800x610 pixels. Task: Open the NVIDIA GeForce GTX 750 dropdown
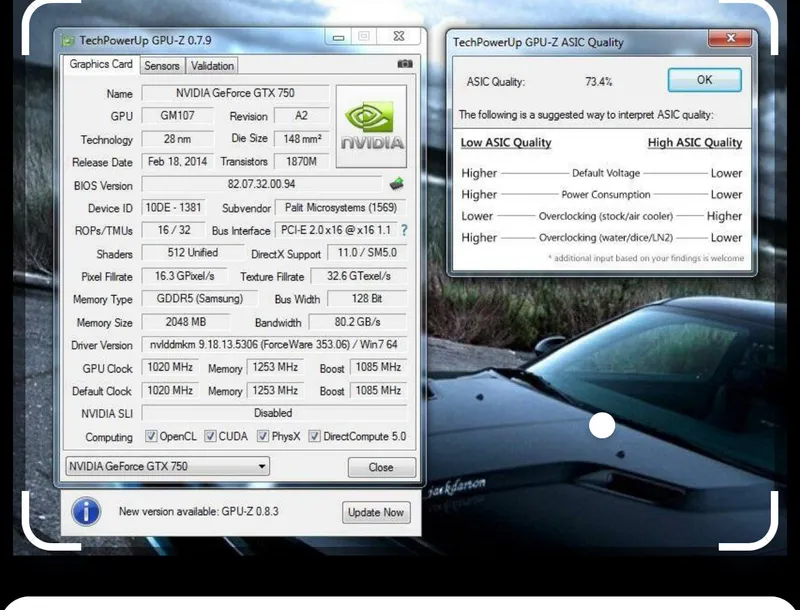[167, 466]
